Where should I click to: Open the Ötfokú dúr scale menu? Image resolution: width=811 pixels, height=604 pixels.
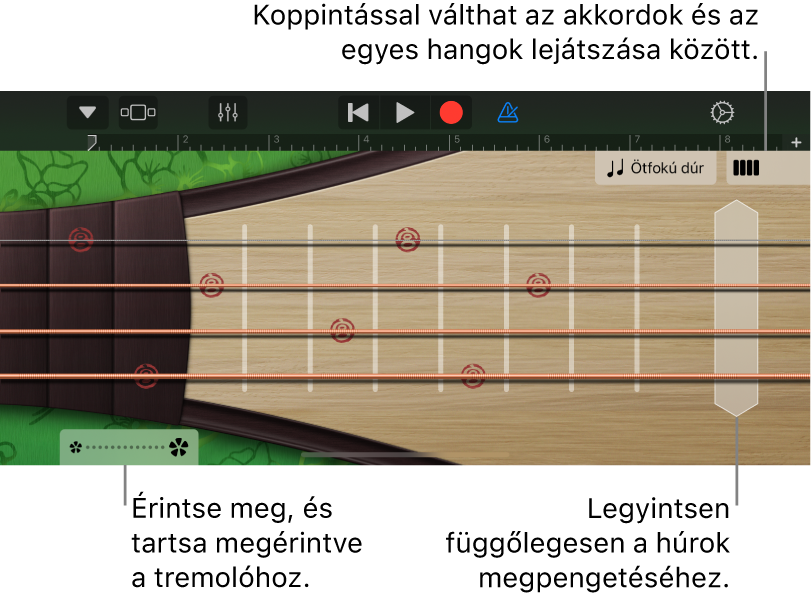click(655, 168)
